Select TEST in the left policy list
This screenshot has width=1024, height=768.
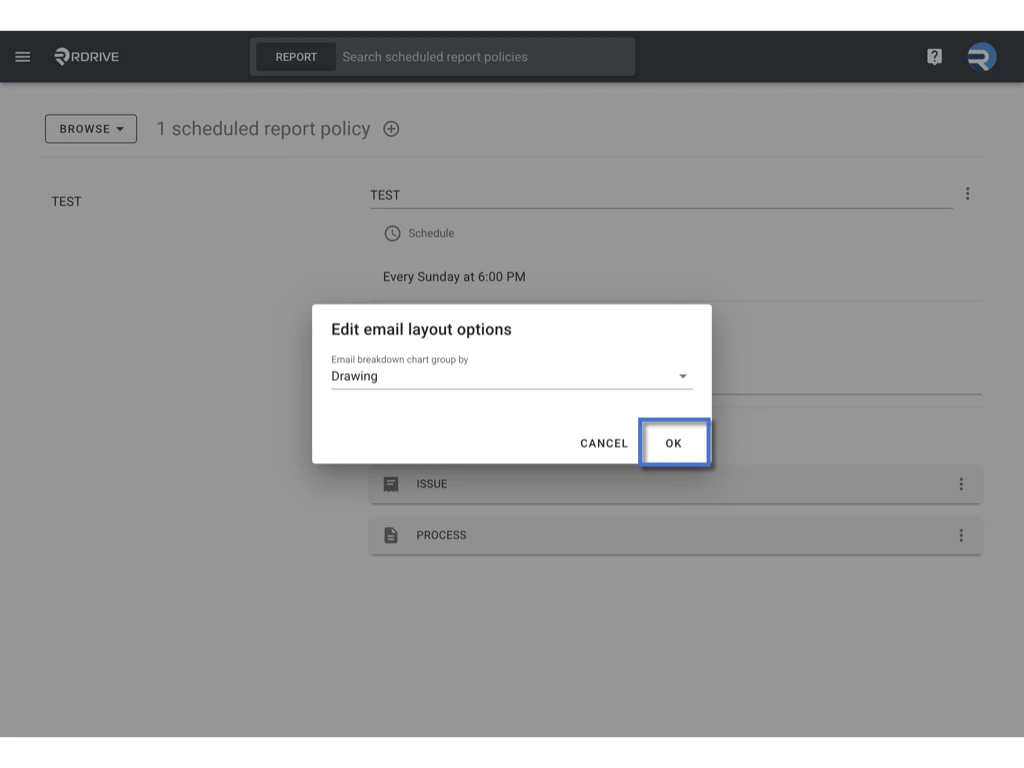tap(66, 201)
